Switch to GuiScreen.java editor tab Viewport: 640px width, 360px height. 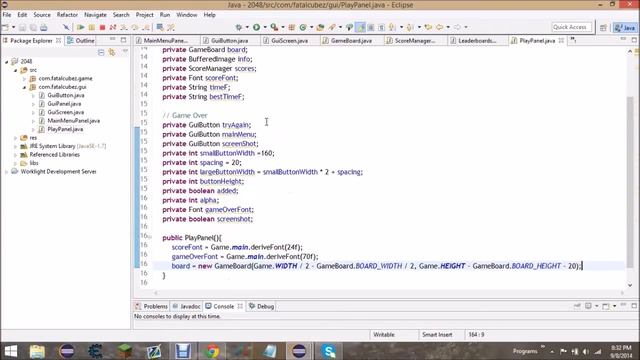click(x=289, y=40)
